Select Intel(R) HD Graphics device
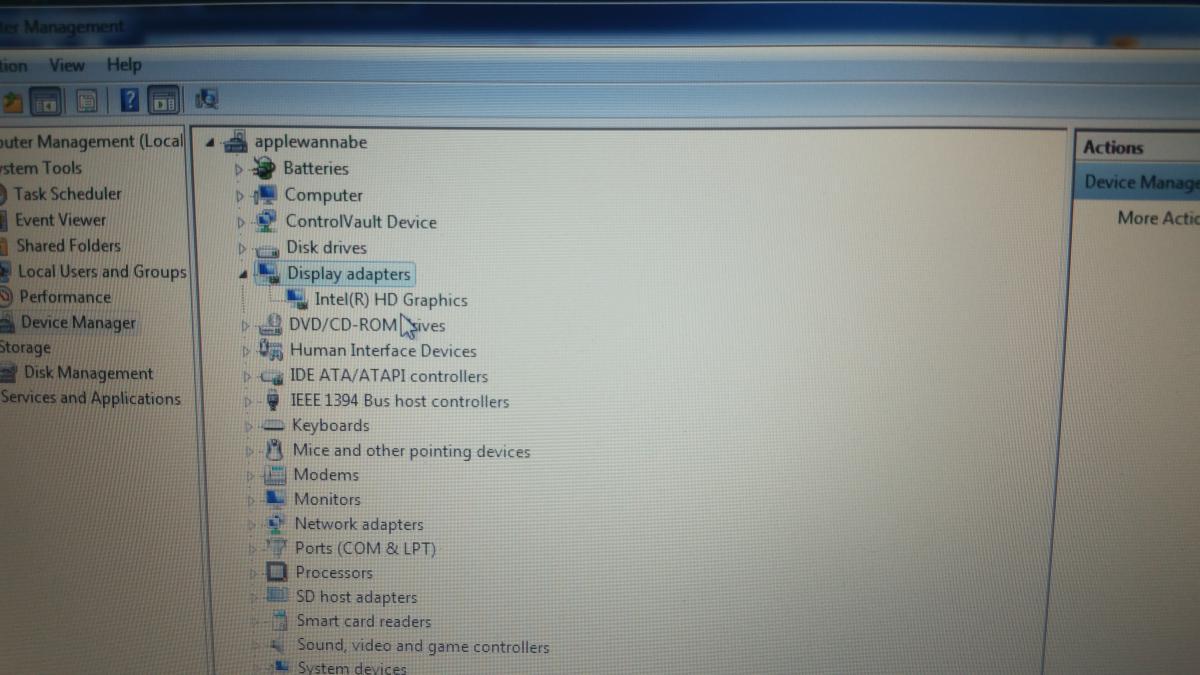Viewport: 1200px width, 675px height. (x=390, y=300)
